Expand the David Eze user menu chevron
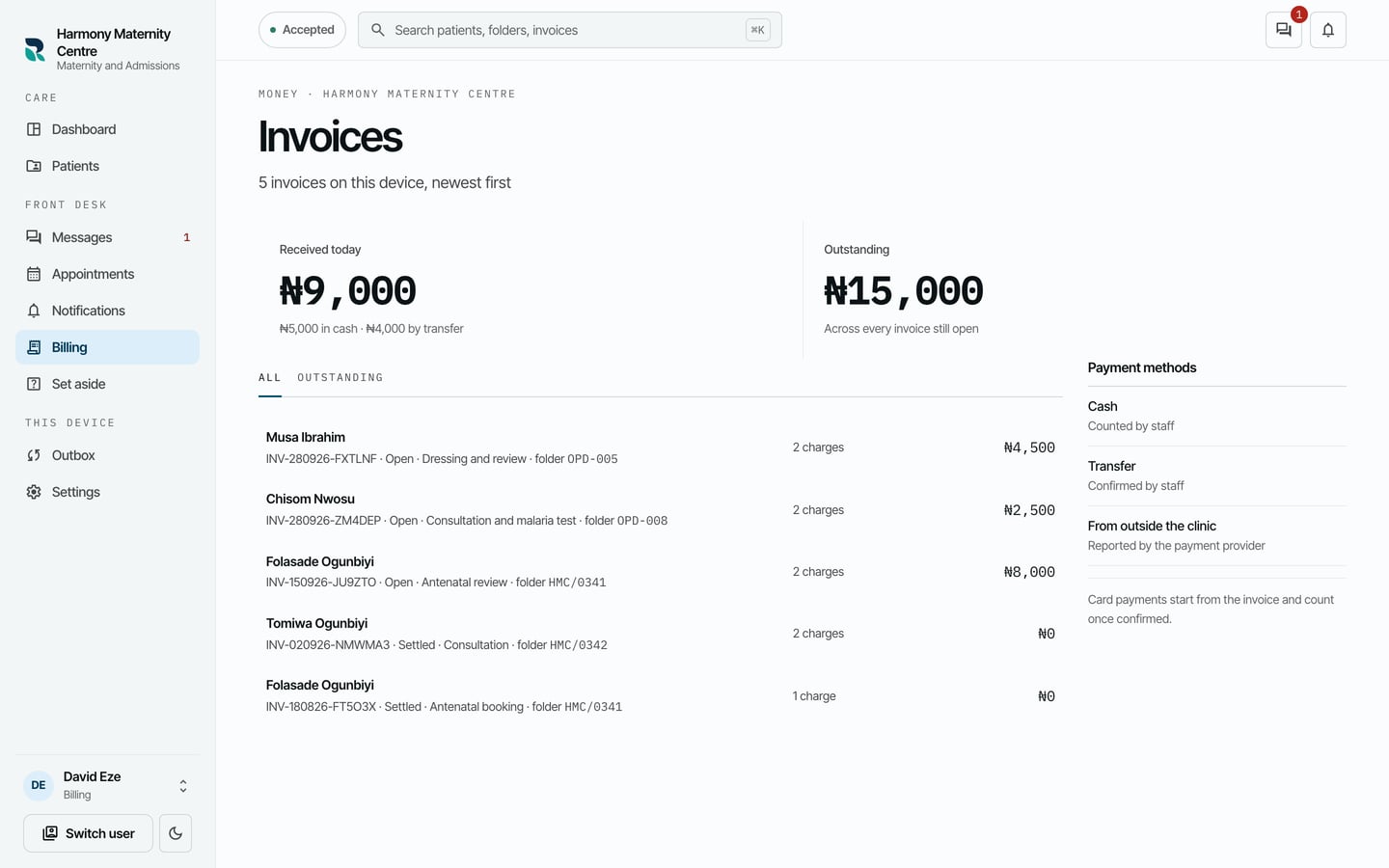The height and width of the screenshot is (868, 1389). click(x=183, y=786)
